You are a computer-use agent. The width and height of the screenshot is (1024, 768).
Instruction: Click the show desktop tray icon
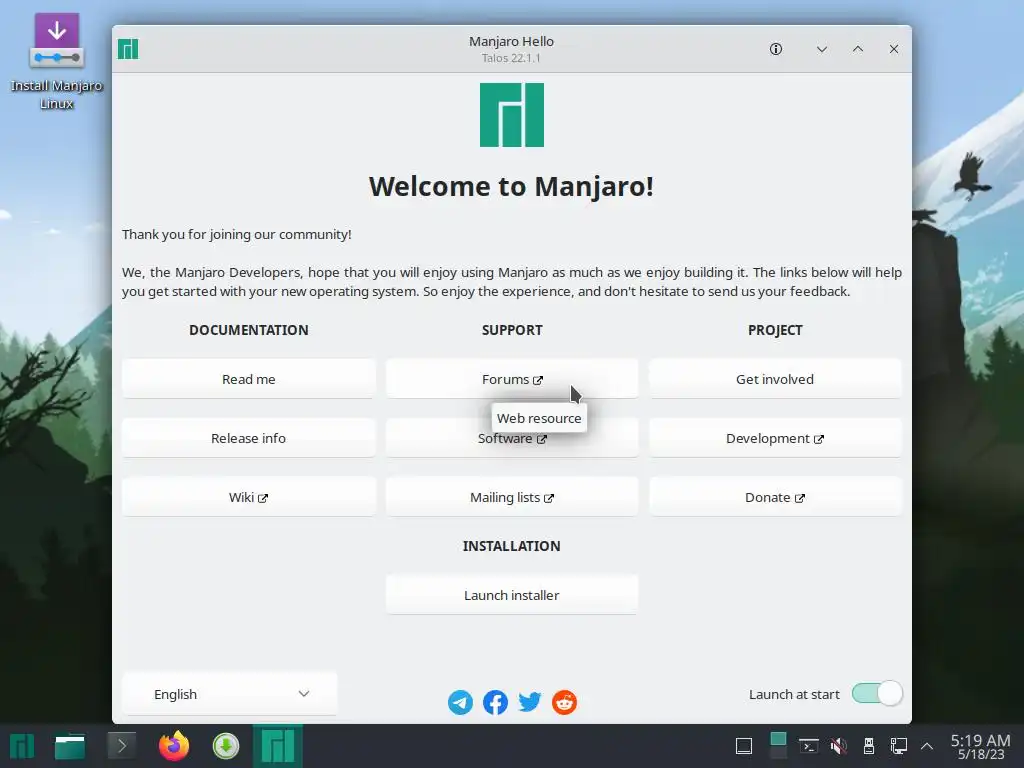(744, 746)
